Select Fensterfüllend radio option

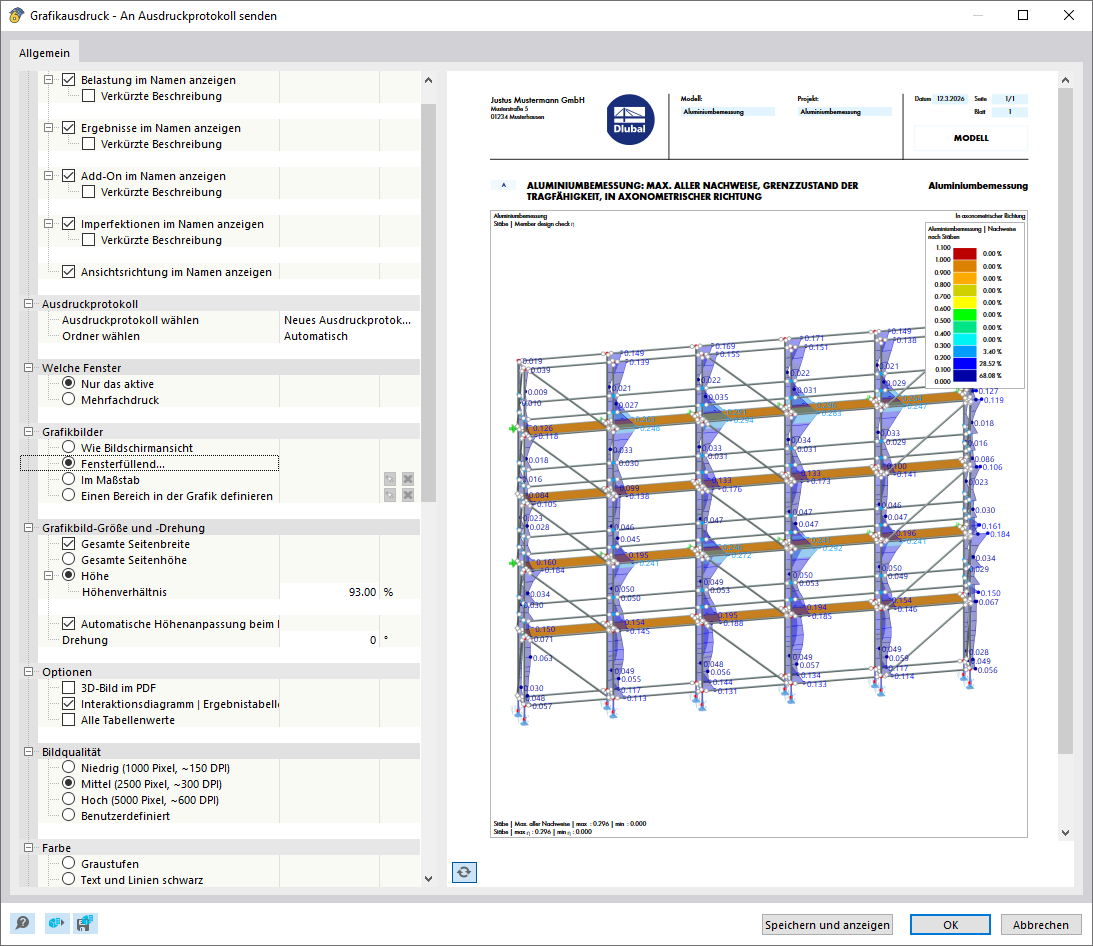pos(68,464)
